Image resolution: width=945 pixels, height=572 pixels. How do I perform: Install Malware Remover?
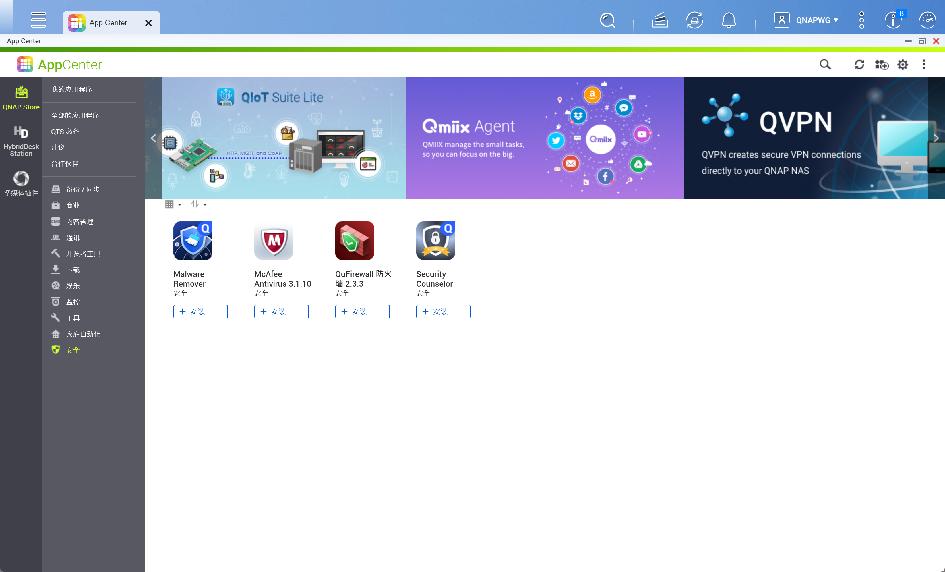click(200, 312)
